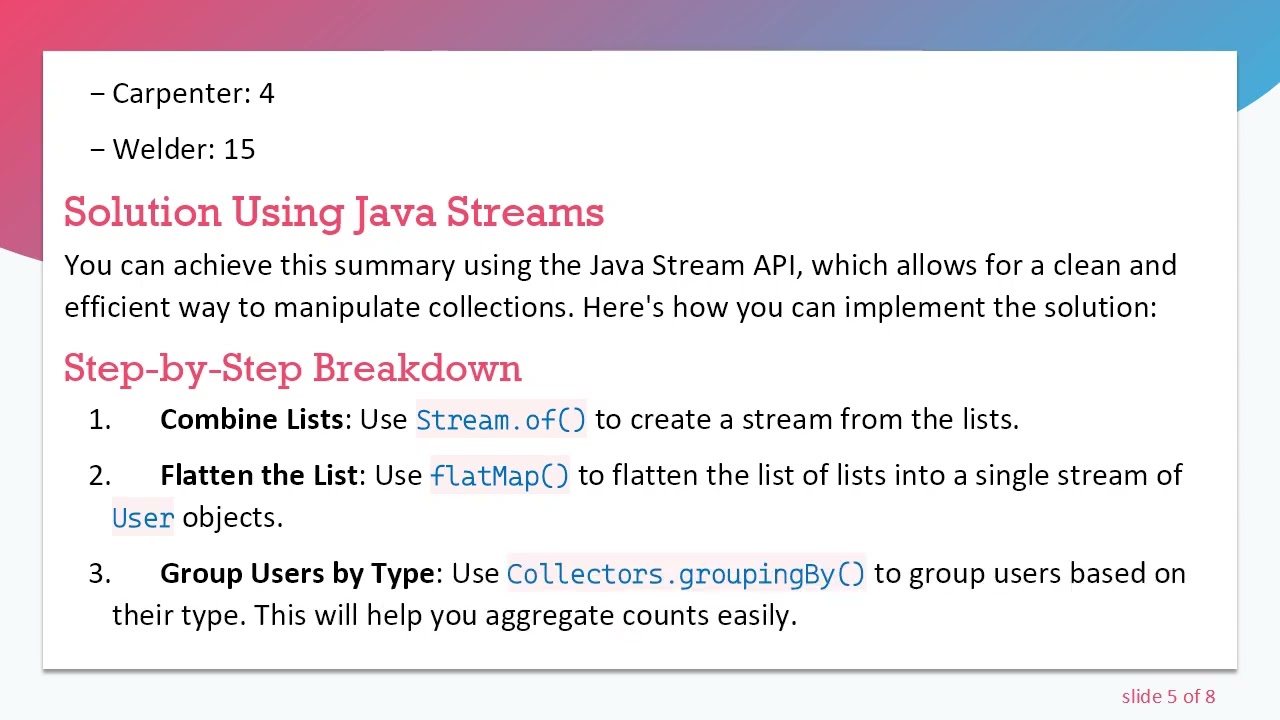Click the phrase single stream of

pyautogui.click(x=1078, y=476)
